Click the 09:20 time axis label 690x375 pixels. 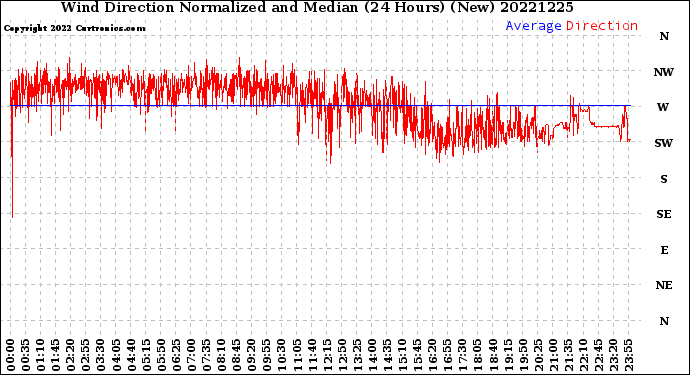point(251,356)
